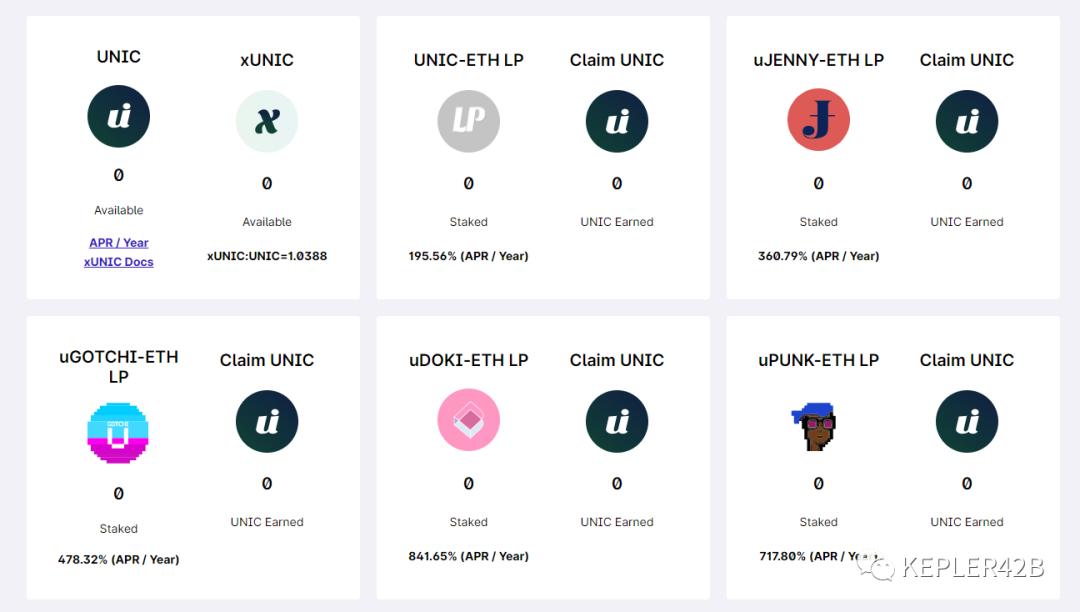
Task: Click the red uJENNY token icon
Action: 818,120
